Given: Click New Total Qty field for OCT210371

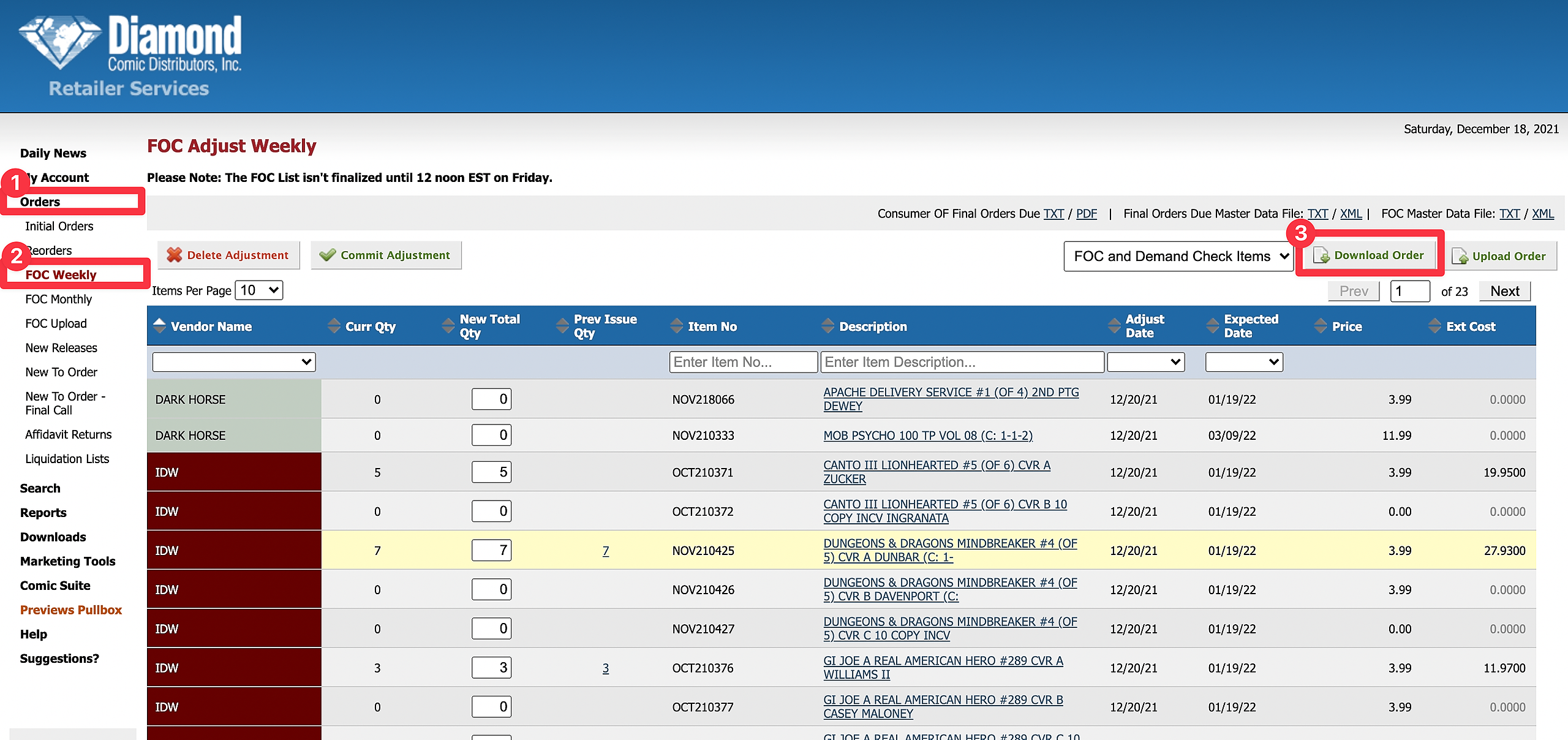Looking at the screenshot, I should 491,472.
